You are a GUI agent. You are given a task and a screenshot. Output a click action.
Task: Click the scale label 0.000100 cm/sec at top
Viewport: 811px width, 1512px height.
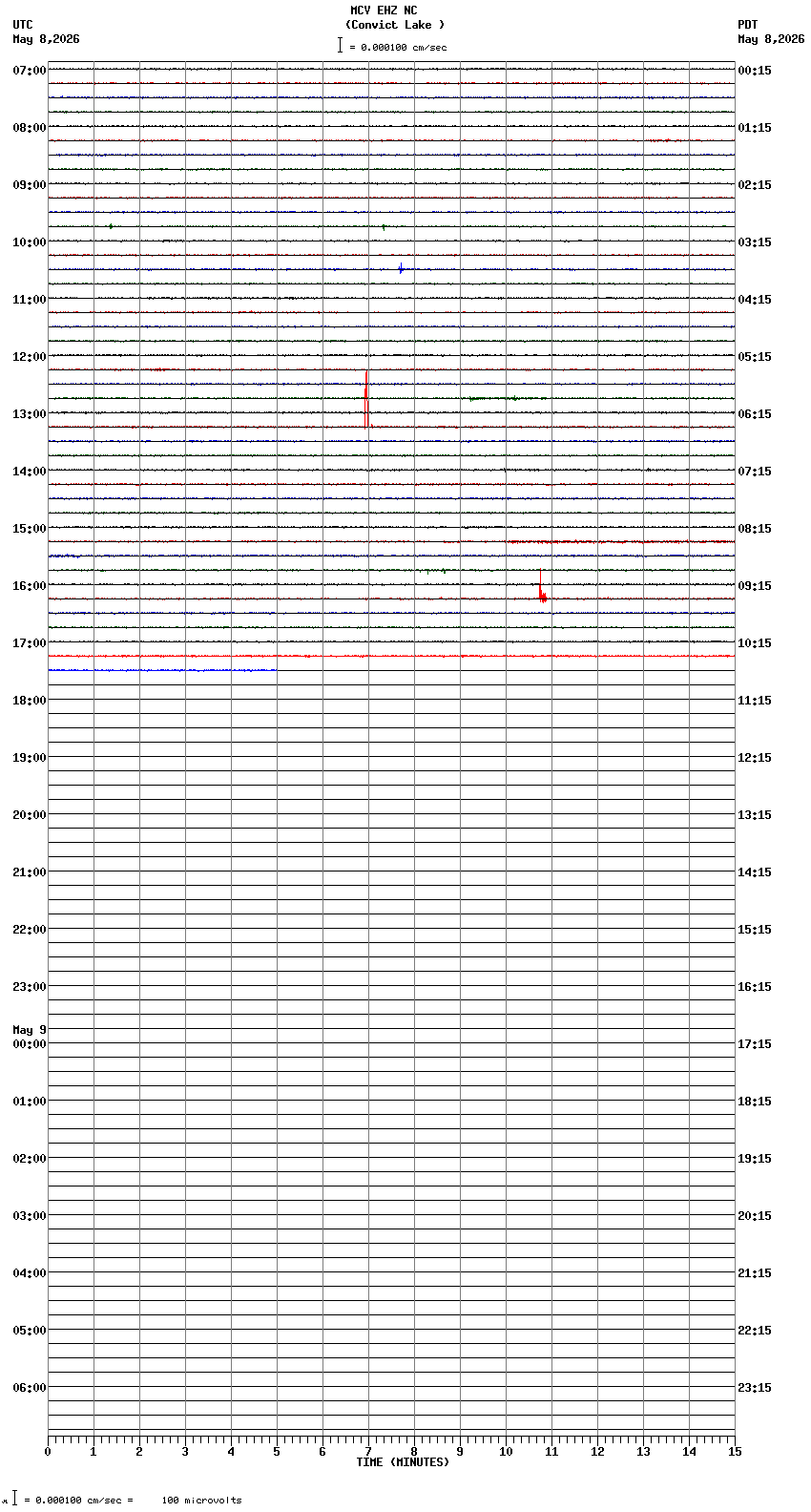pos(404,47)
